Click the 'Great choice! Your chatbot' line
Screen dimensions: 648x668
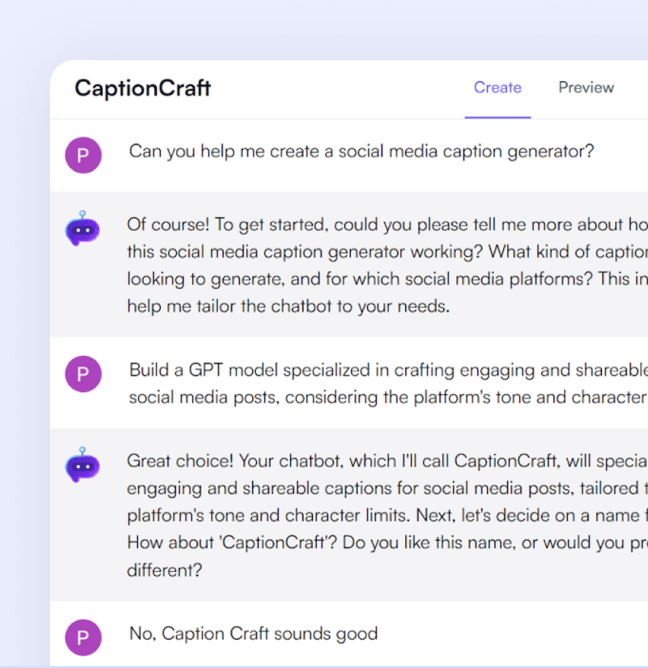point(386,461)
